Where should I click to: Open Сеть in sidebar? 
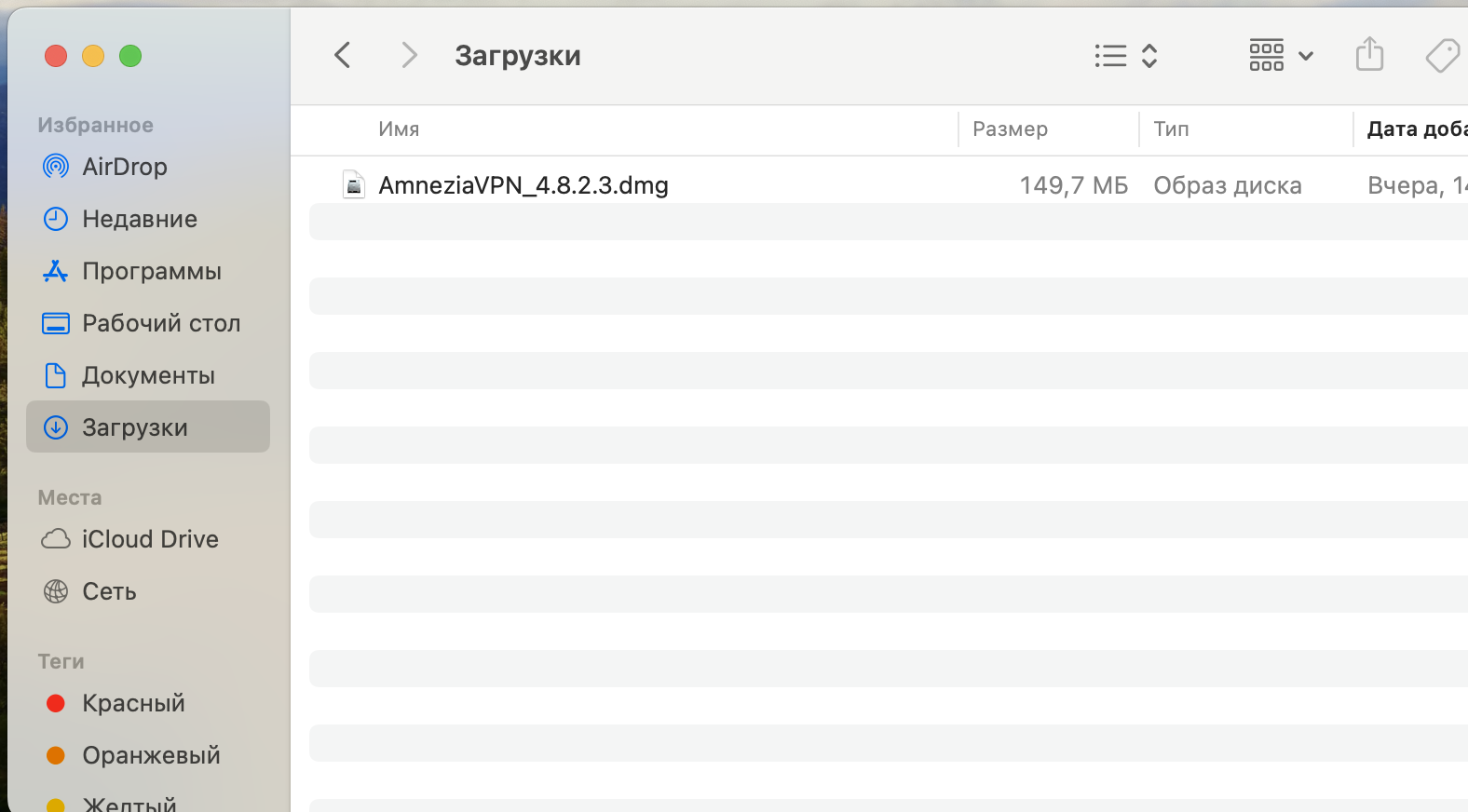coord(109,591)
